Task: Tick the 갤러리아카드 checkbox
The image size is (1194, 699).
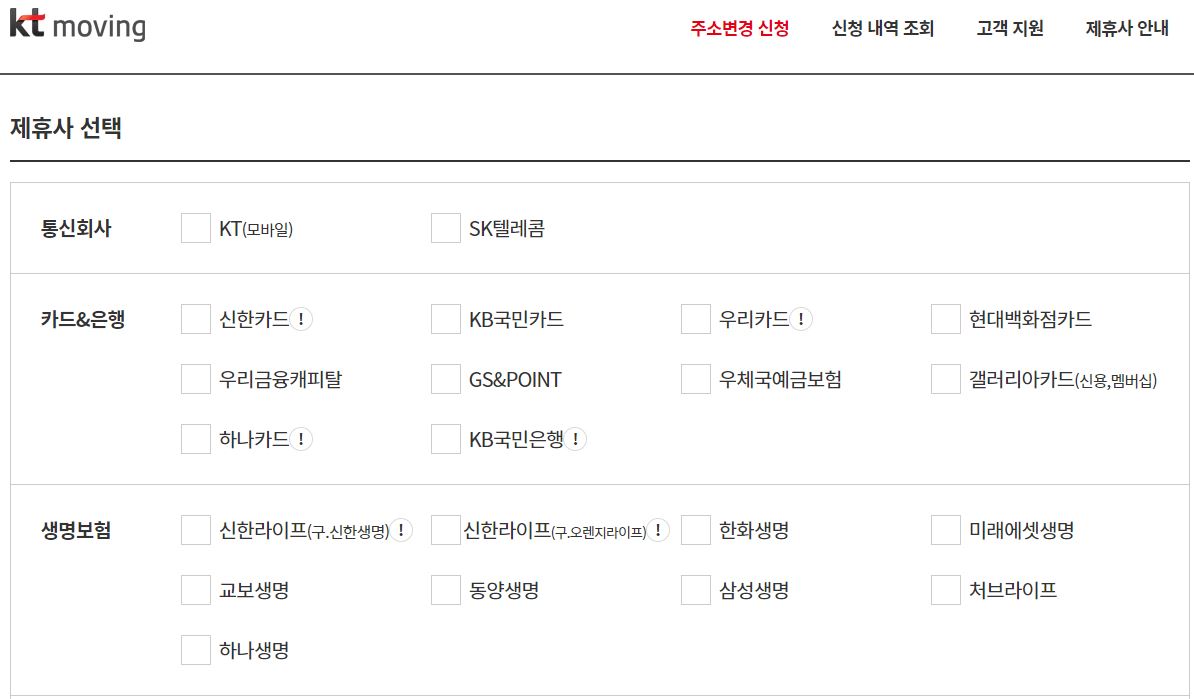Action: 945,379
